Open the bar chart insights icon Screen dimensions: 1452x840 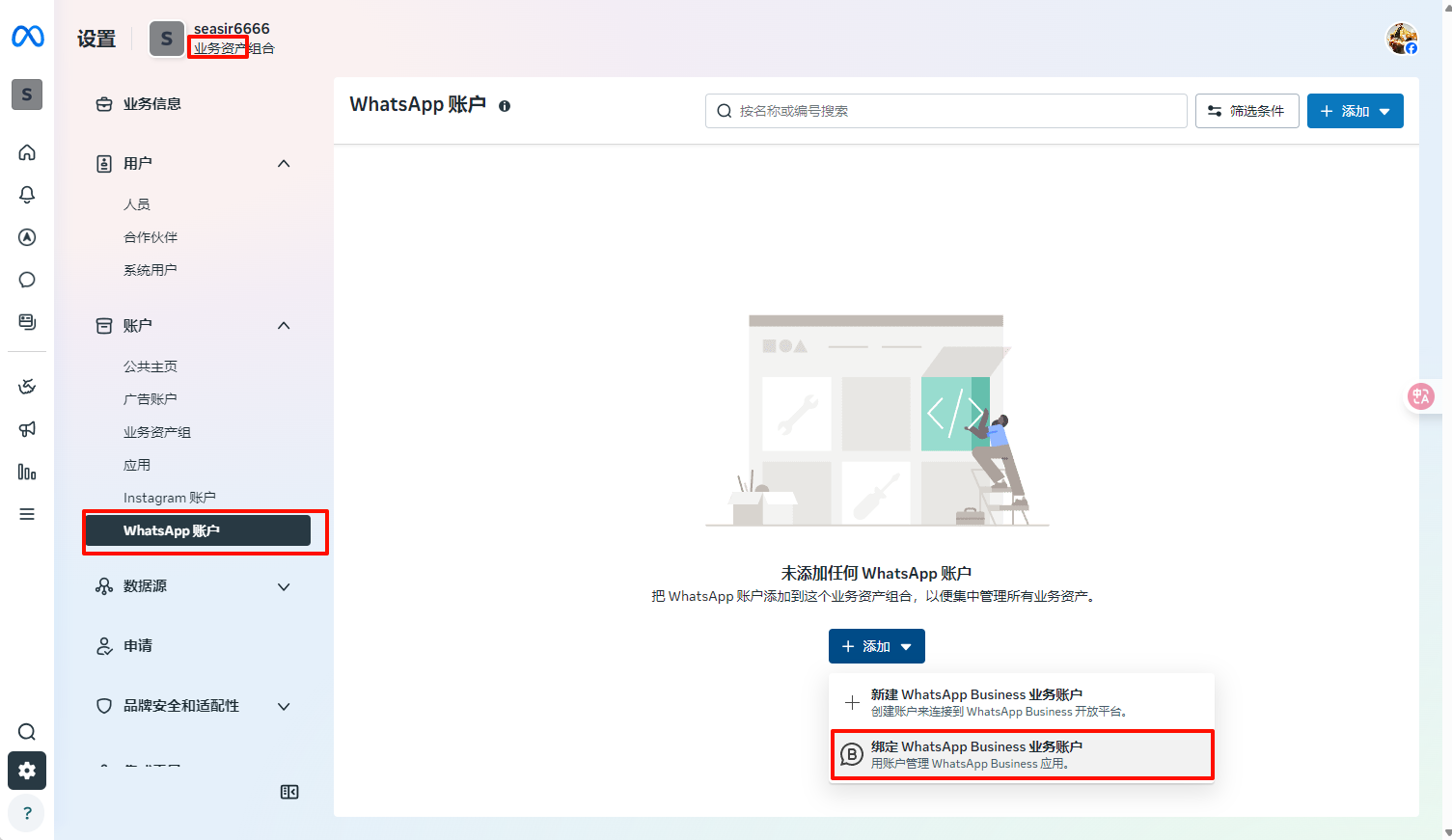[27, 472]
